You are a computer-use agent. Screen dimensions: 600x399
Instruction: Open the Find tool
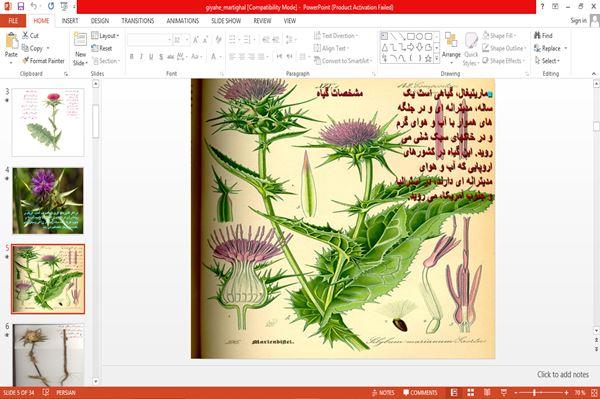(x=543, y=36)
